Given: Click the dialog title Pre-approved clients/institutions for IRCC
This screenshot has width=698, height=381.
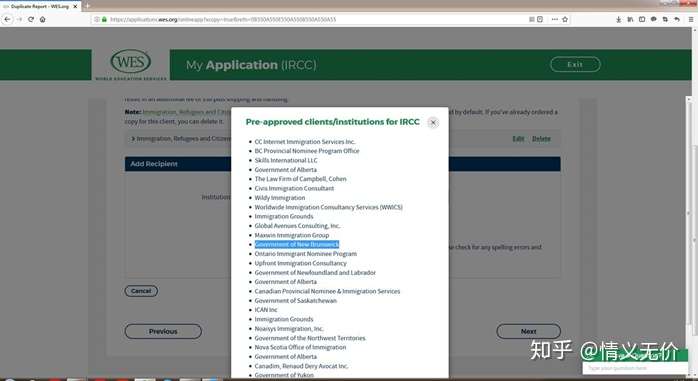Looking at the screenshot, I should pyautogui.click(x=333, y=122).
